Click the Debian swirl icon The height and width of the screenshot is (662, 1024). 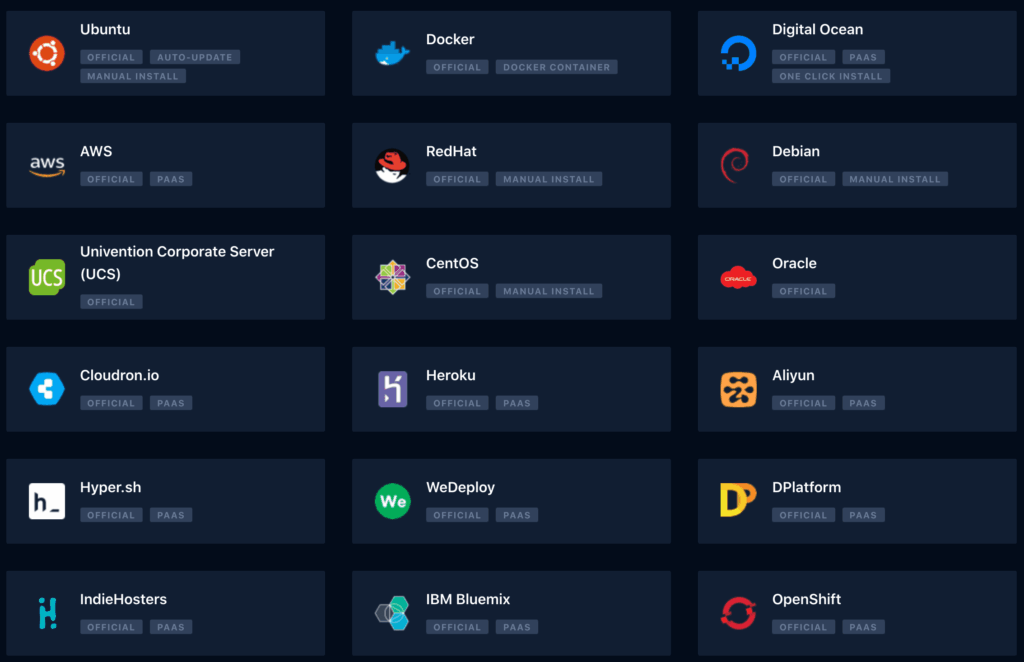[x=737, y=165]
